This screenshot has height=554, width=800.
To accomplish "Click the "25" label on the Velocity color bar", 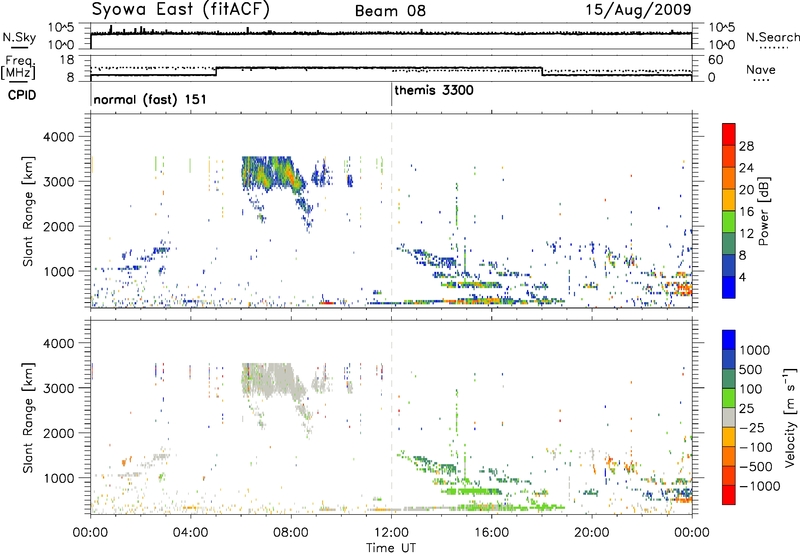I will [x=746, y=408].
